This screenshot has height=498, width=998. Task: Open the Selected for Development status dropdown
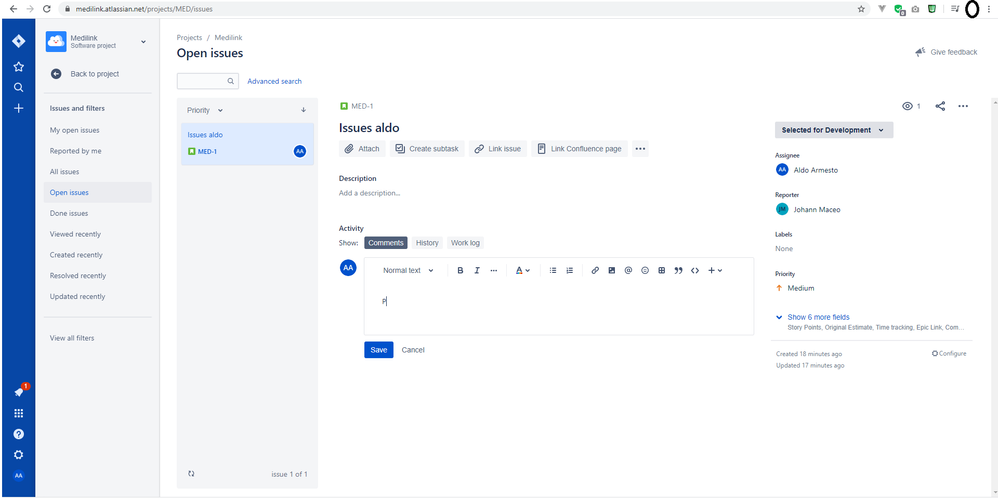click(834, 130)
